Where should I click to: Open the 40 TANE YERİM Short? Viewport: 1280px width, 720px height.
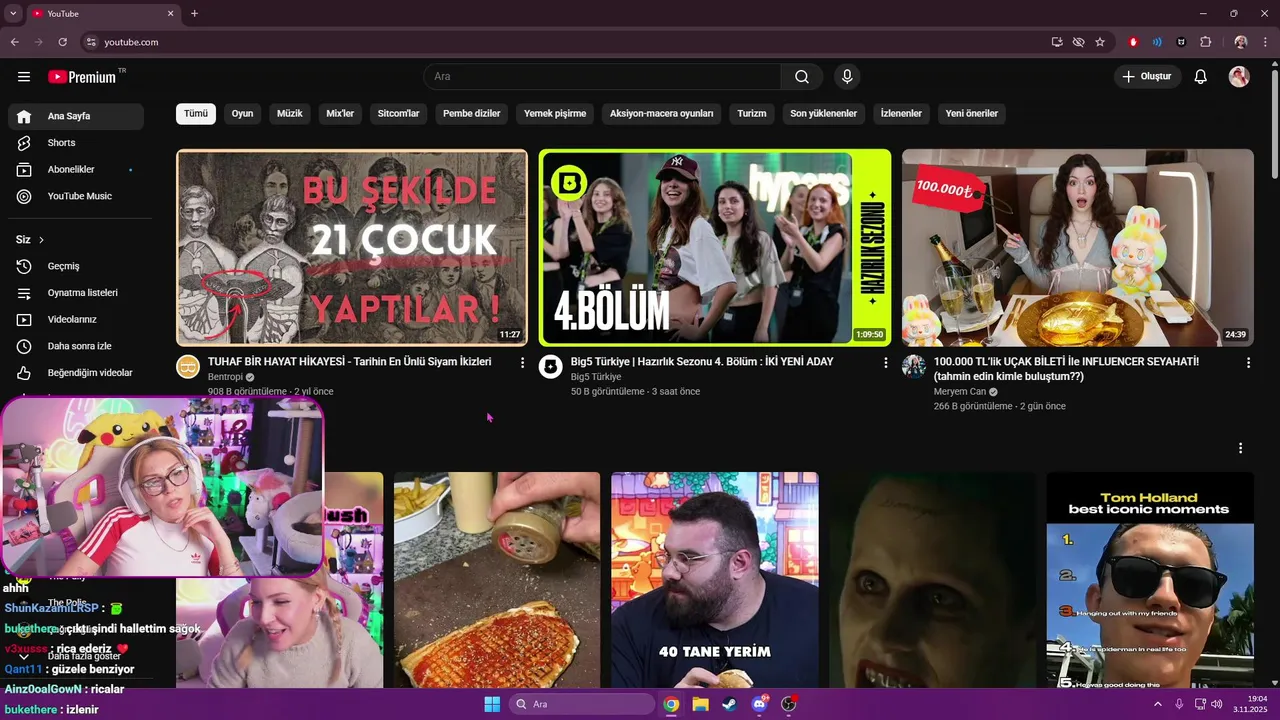tap(715, 580)
